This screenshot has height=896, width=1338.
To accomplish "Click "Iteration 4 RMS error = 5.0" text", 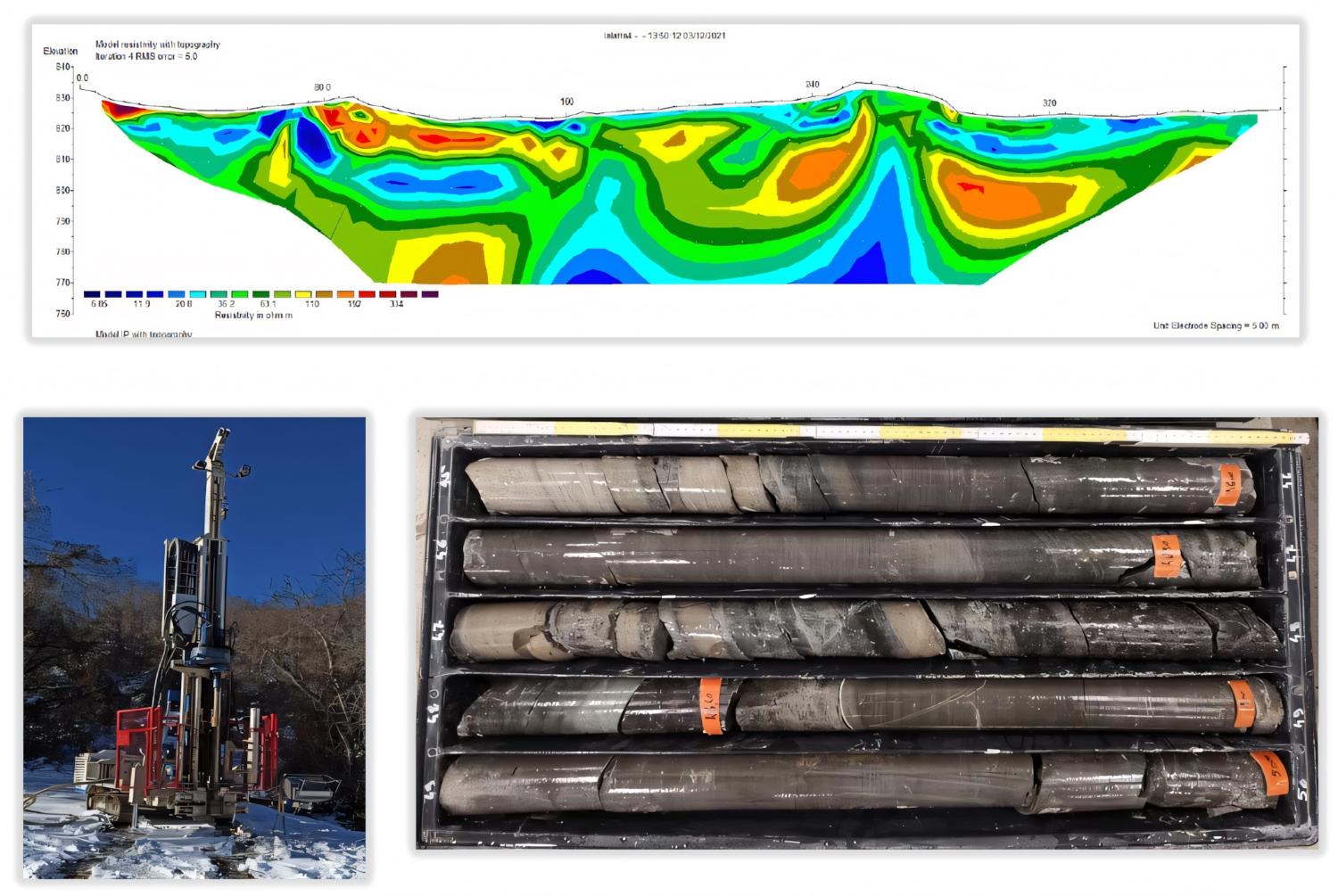I will [x=146, y=56].
